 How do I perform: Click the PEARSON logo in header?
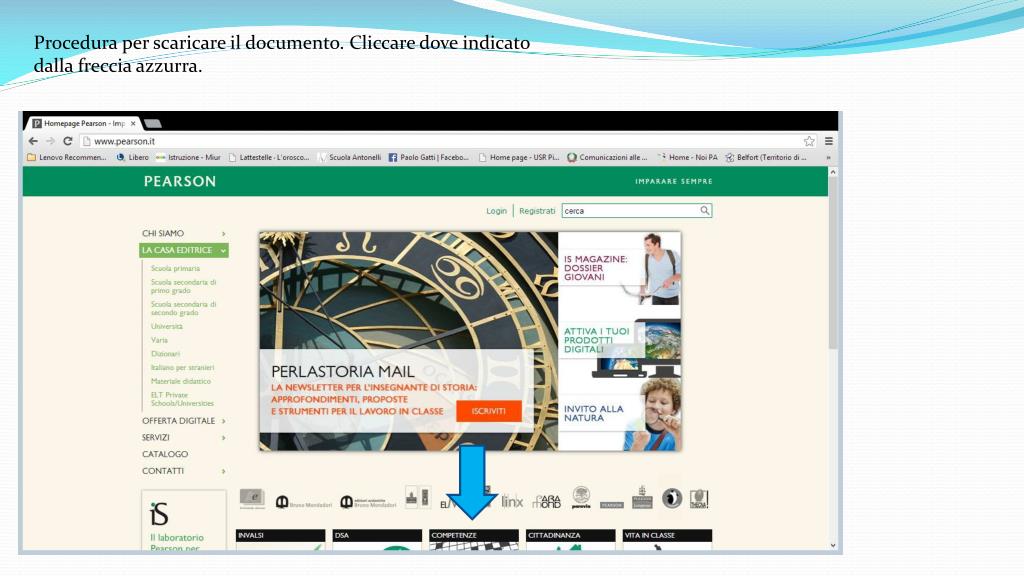point(180,182)
